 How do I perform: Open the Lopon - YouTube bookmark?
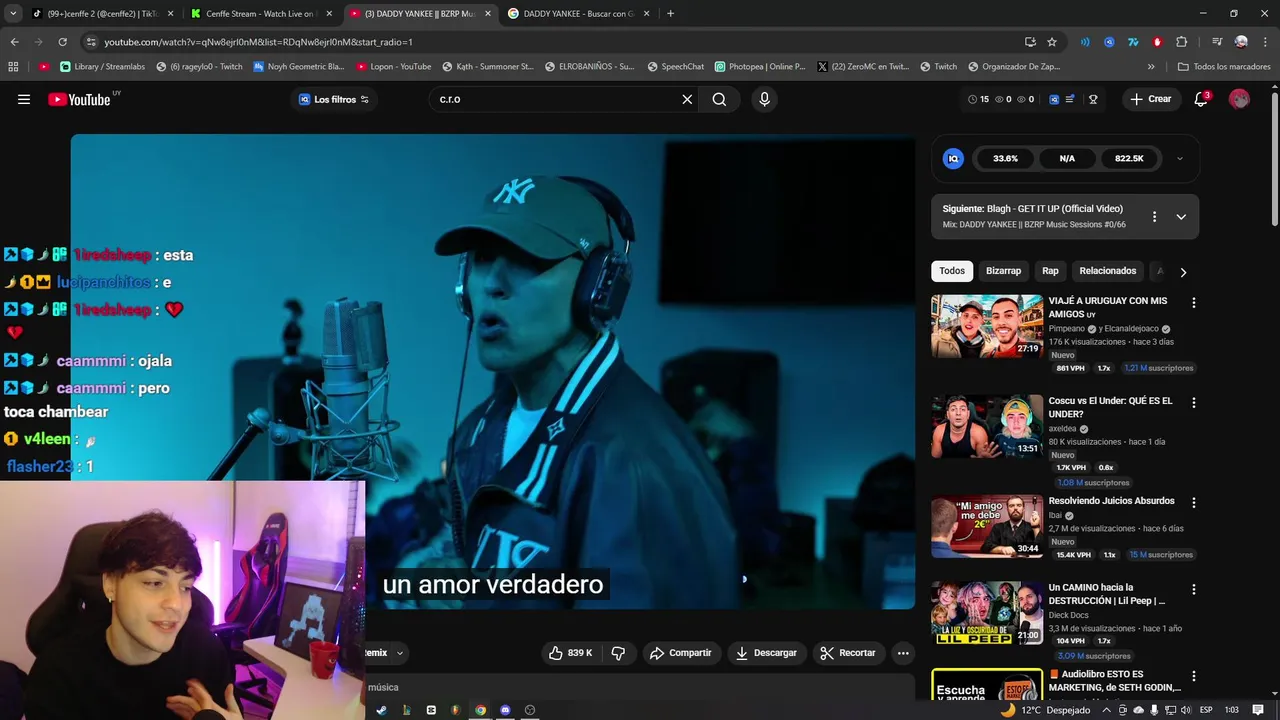394,67
